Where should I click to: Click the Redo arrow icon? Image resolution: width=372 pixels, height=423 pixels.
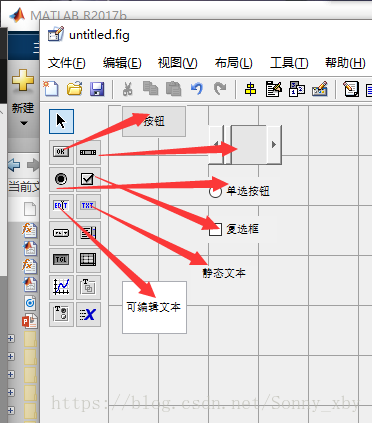click(220, 89)
